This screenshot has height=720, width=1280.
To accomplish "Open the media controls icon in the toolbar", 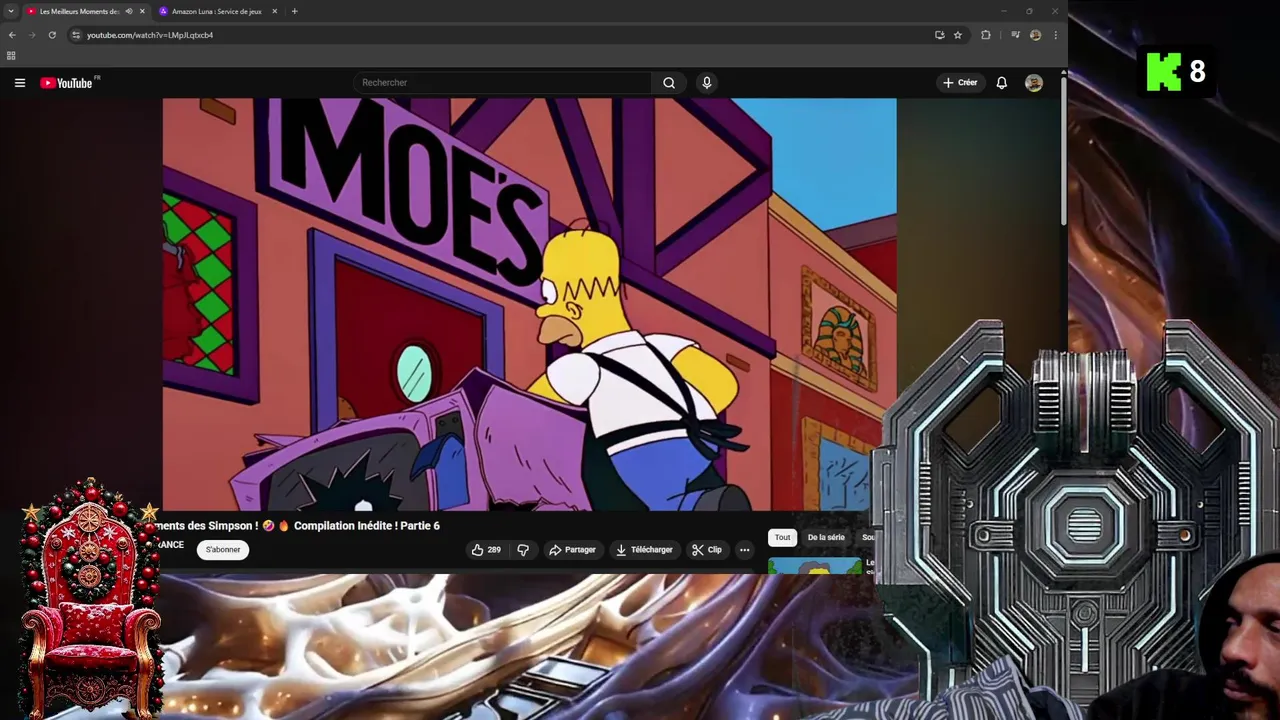I will tap(1015, 35).
